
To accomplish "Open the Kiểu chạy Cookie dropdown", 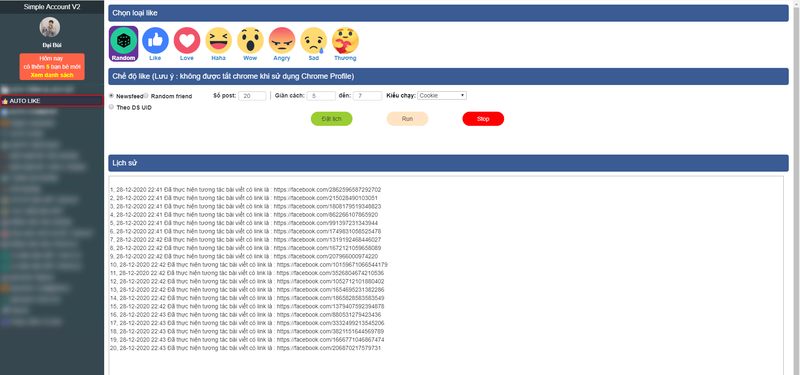I will 442,95.
